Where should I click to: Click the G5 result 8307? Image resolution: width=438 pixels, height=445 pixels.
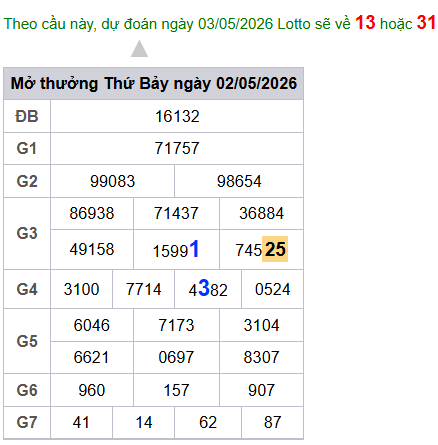261,357
